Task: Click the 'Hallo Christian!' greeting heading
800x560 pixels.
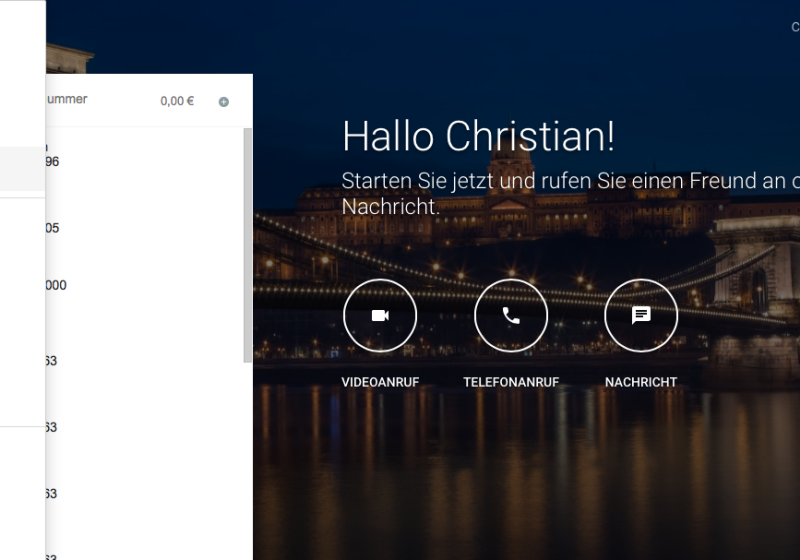Action: (478, 136)
